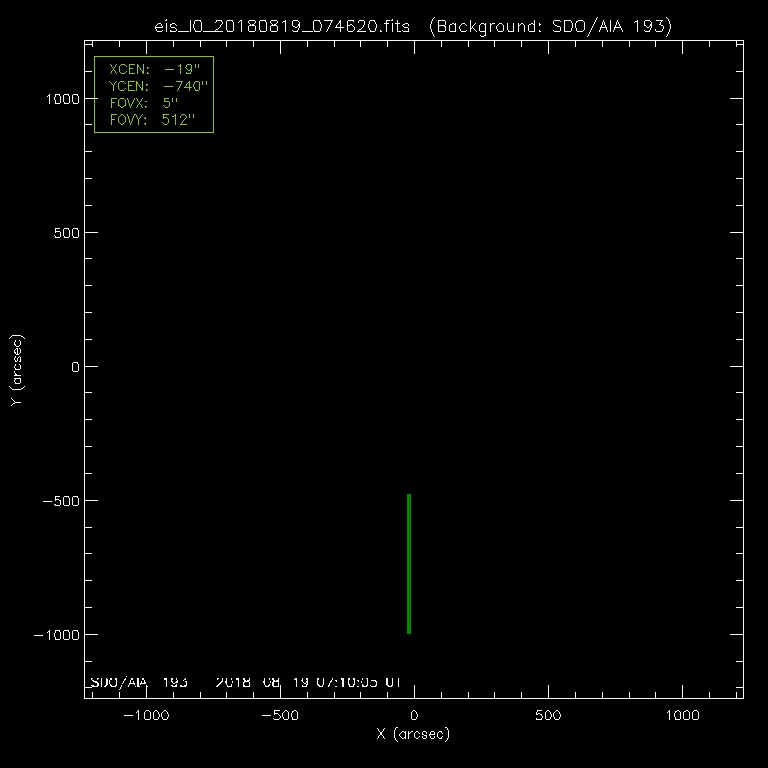This screenshot has width=768, height=768.
Task: Click the 500 tick label on X axis
Action: (547, 716)
